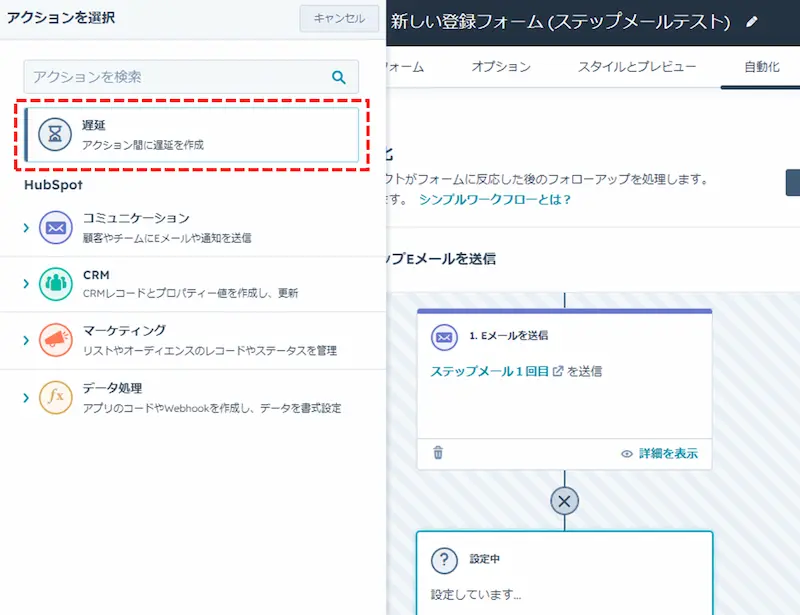800x615 pixels.
Task: Click the pencil icon to edit form name
Action: click(x=752, y=22)
